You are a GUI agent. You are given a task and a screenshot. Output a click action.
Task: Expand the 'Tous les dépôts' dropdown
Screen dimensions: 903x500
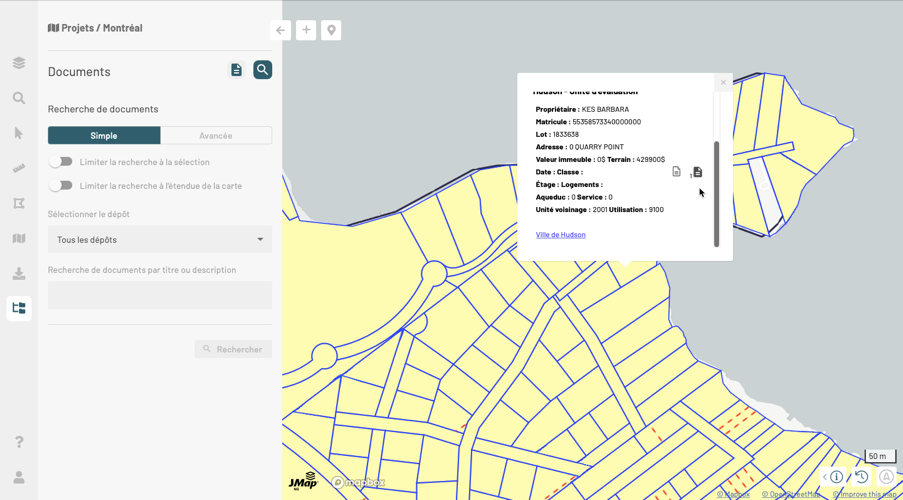(x=160, y=240)
